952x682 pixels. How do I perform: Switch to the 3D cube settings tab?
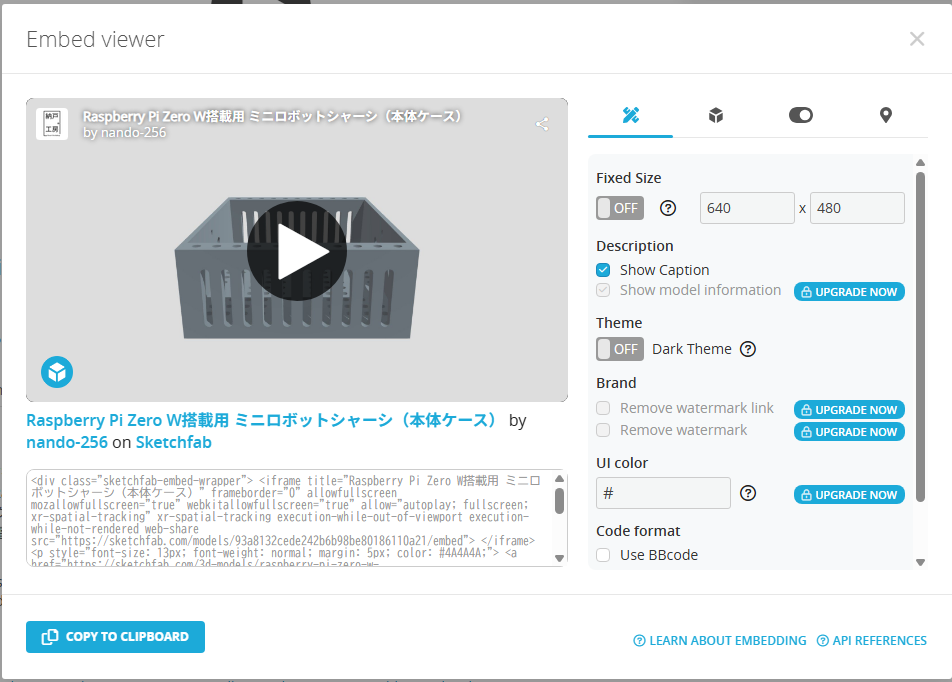(x=716, y=115)
